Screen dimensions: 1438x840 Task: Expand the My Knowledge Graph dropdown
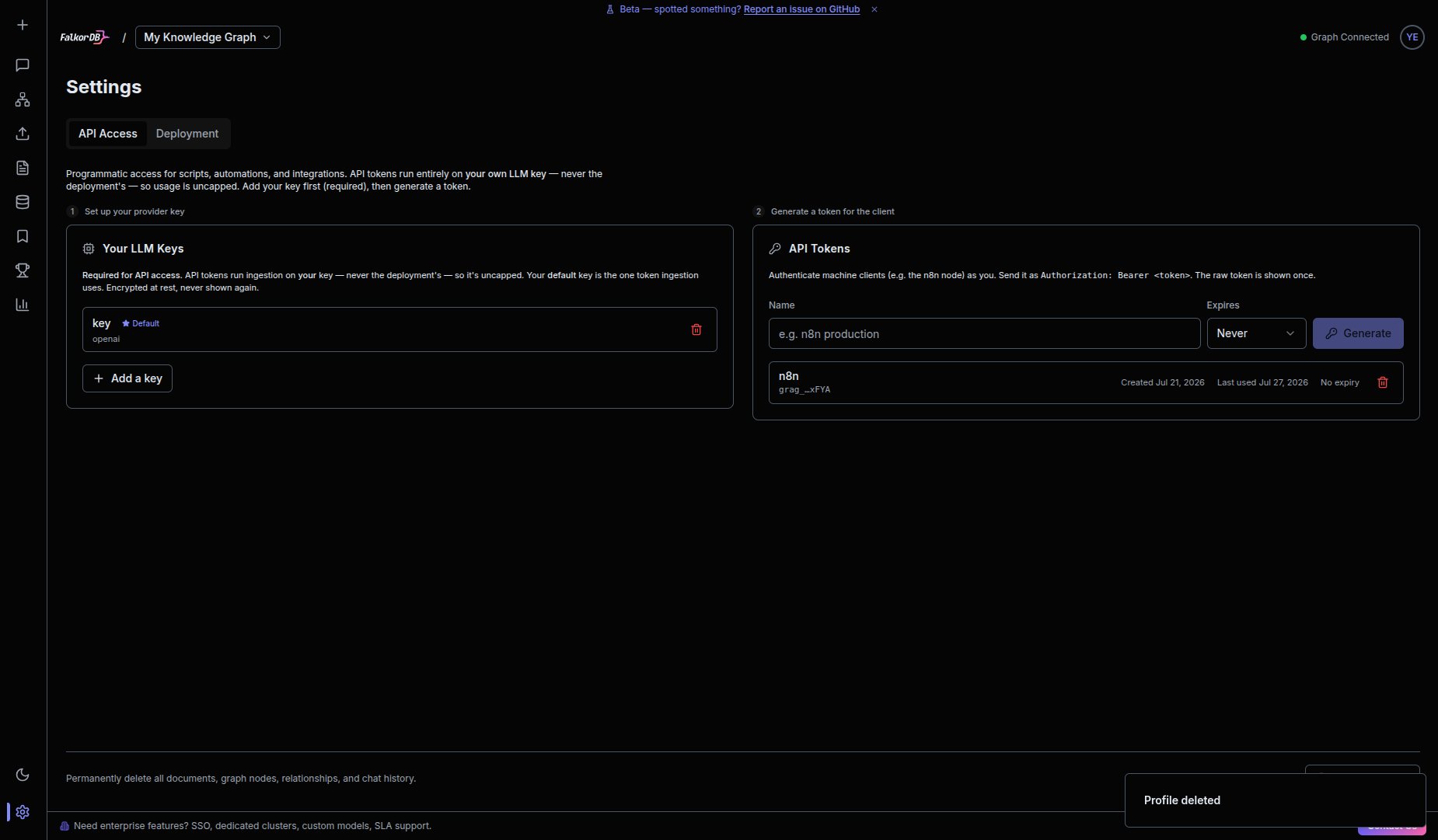[x=208, y=37]
